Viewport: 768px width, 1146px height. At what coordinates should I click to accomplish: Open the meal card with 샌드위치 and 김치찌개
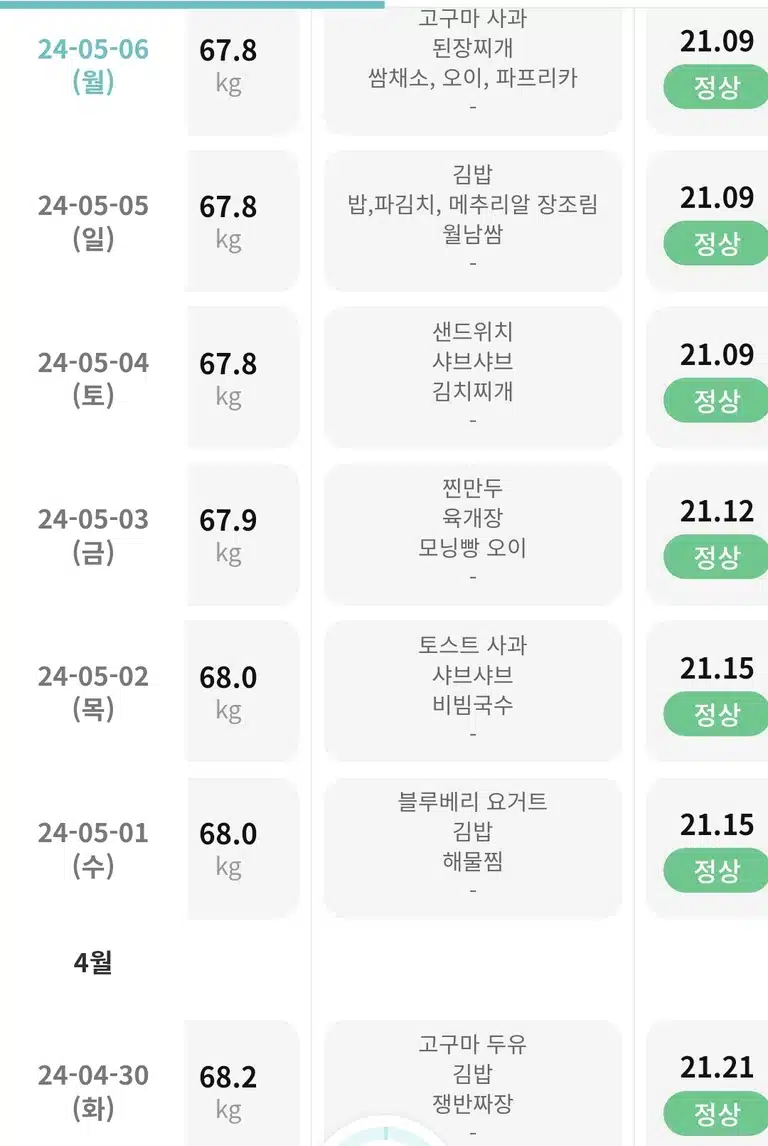(x=473, y=378)
